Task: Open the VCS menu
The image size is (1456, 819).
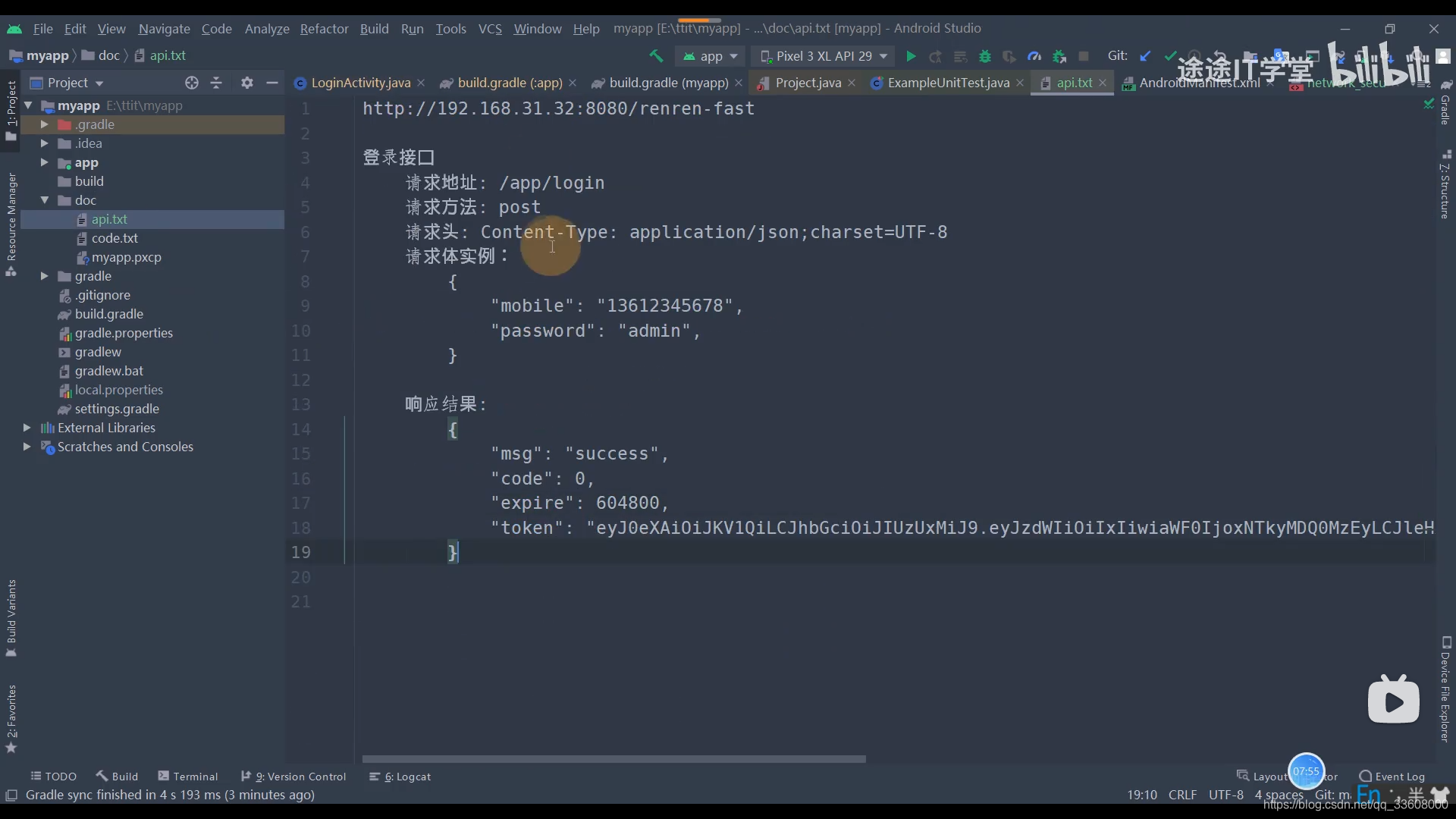Action: [490, 29]
